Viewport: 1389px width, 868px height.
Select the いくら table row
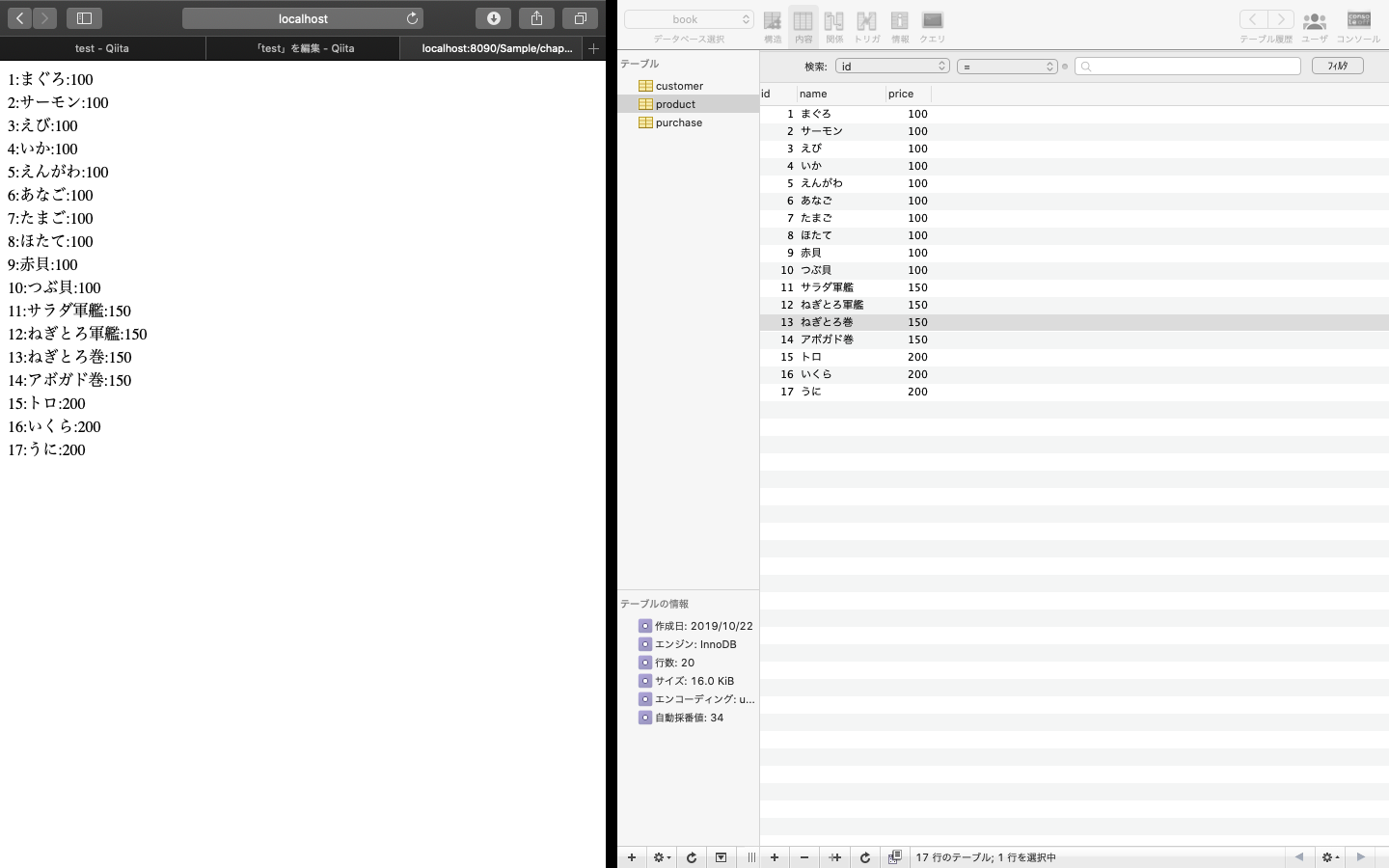1075,374
